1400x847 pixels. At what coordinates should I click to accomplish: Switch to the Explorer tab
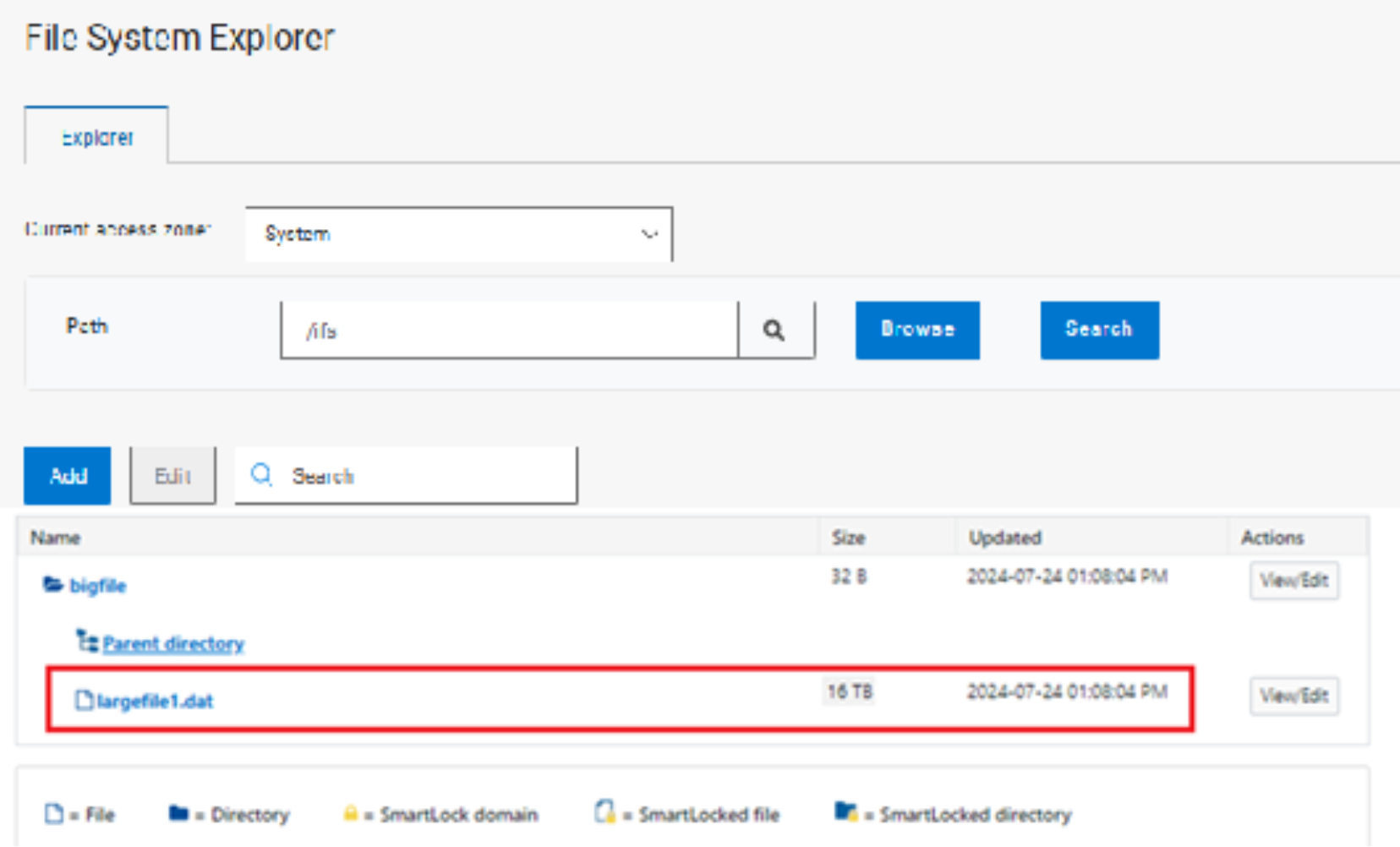click(96, 135)
